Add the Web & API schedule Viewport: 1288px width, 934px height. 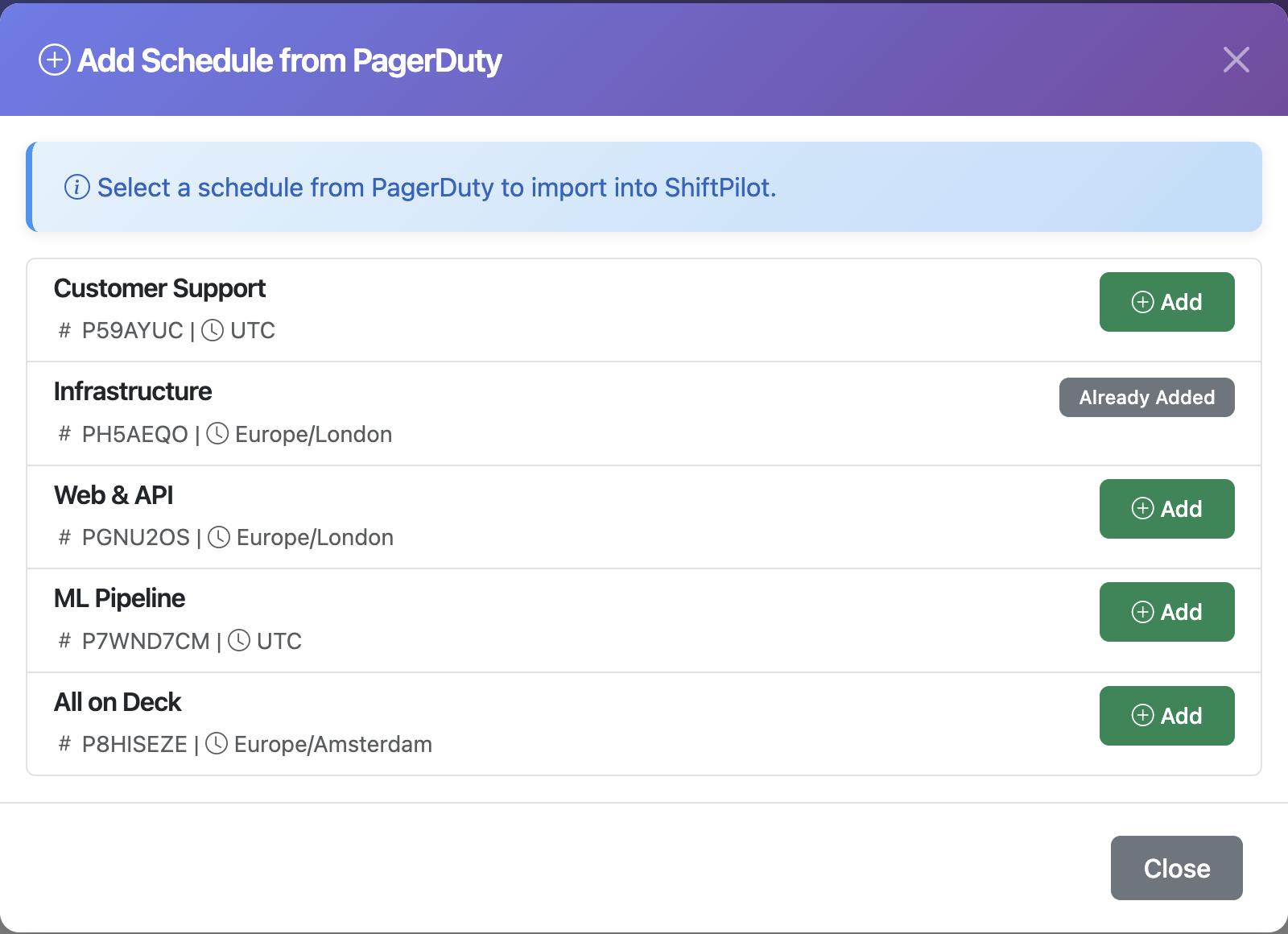(1166, 509)
